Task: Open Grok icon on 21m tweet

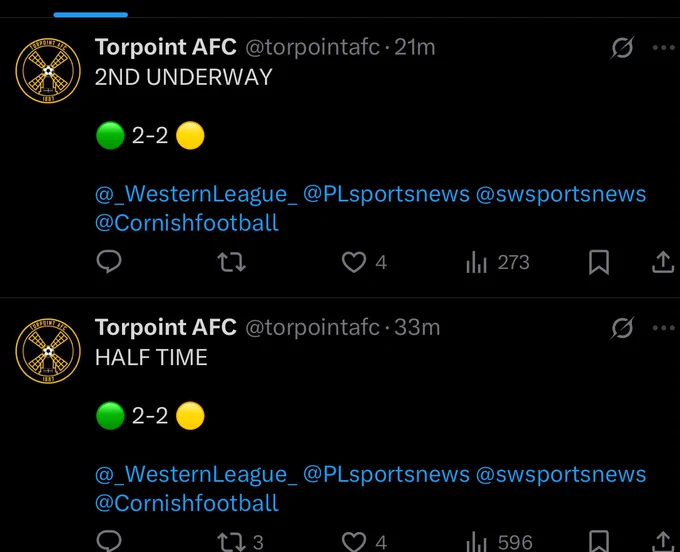Action: [622, 47]
